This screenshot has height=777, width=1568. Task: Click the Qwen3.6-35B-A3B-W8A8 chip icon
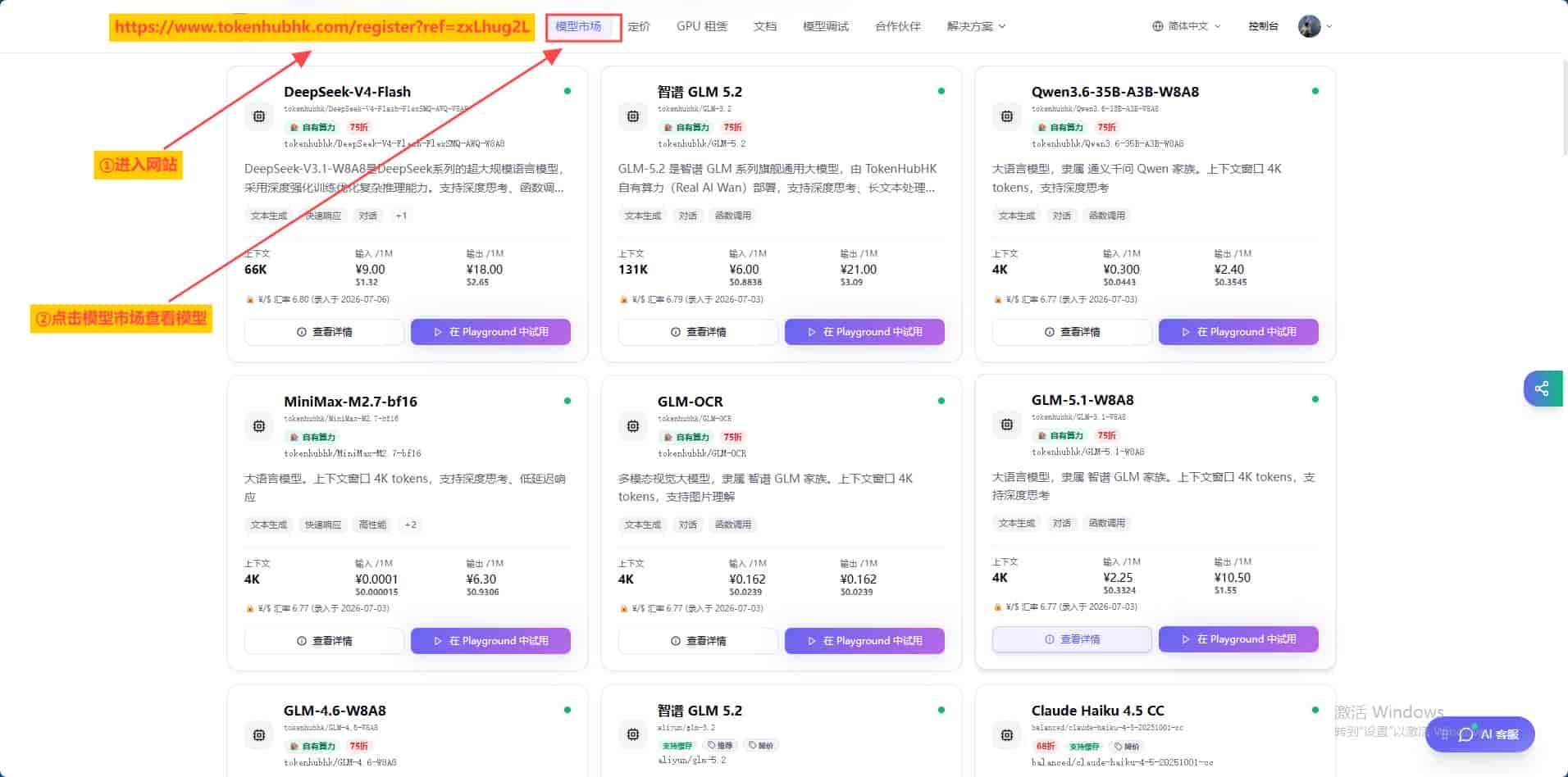1007,116
